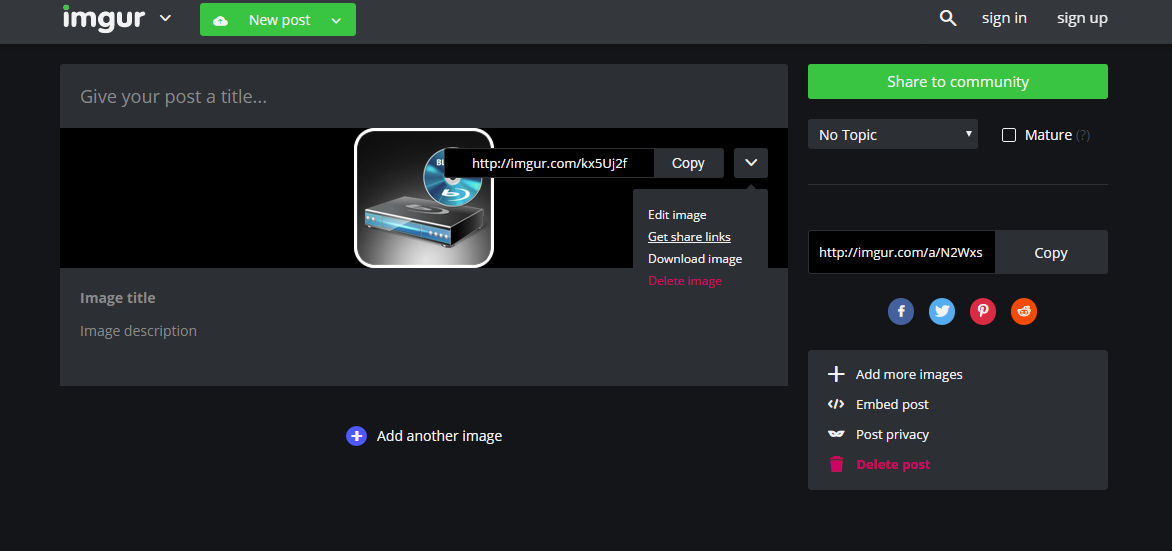The height and width of the screenshot is (551, 1172).
Task: Click the code brackets Embed icon
Action: point(836,404)
